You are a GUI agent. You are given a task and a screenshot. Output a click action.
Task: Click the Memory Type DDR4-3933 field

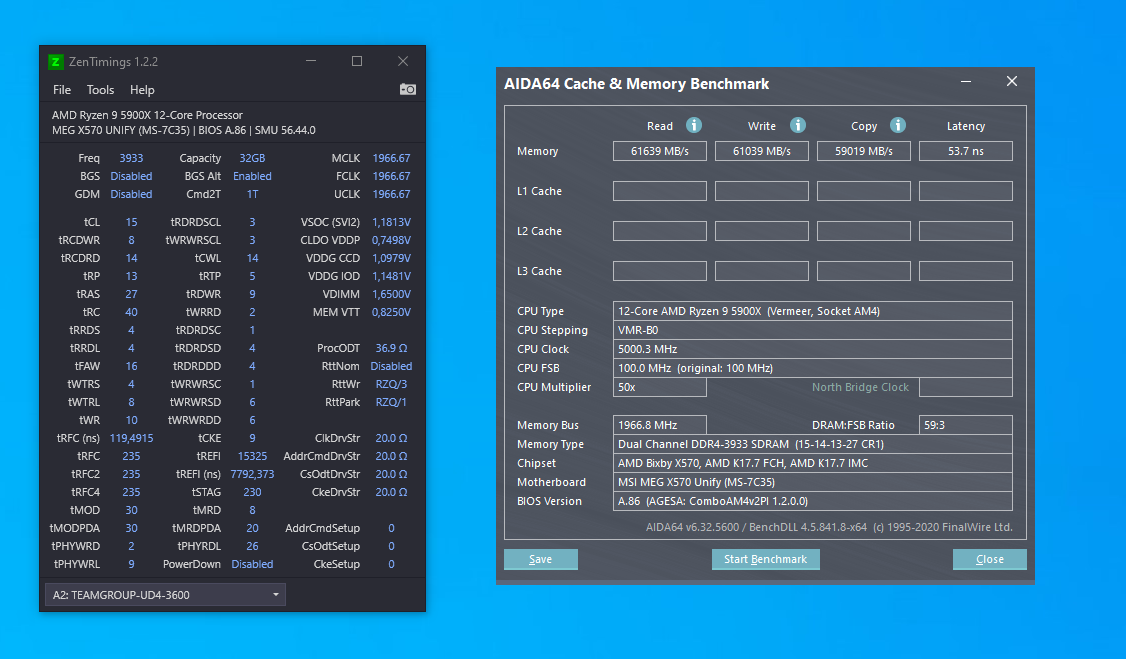pyautogui.click(x=813, y=444)
